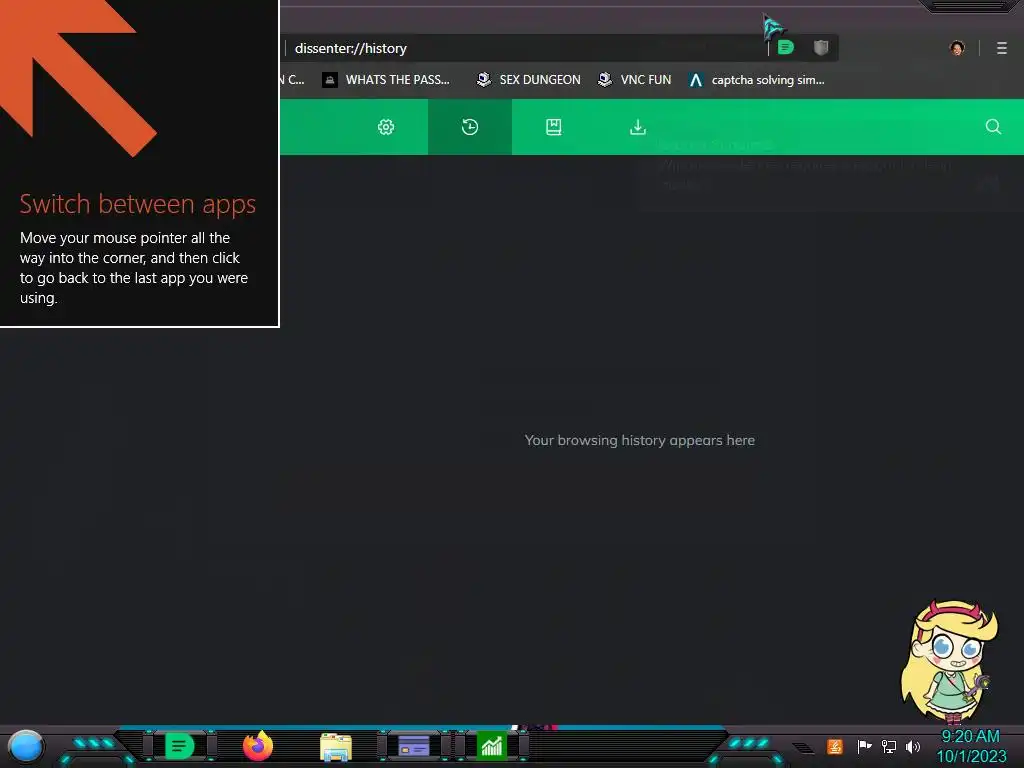The width and height of the screenshot is (1024, 768).
Task: Open File Explorer from taskbar
Action: point(336,747)
